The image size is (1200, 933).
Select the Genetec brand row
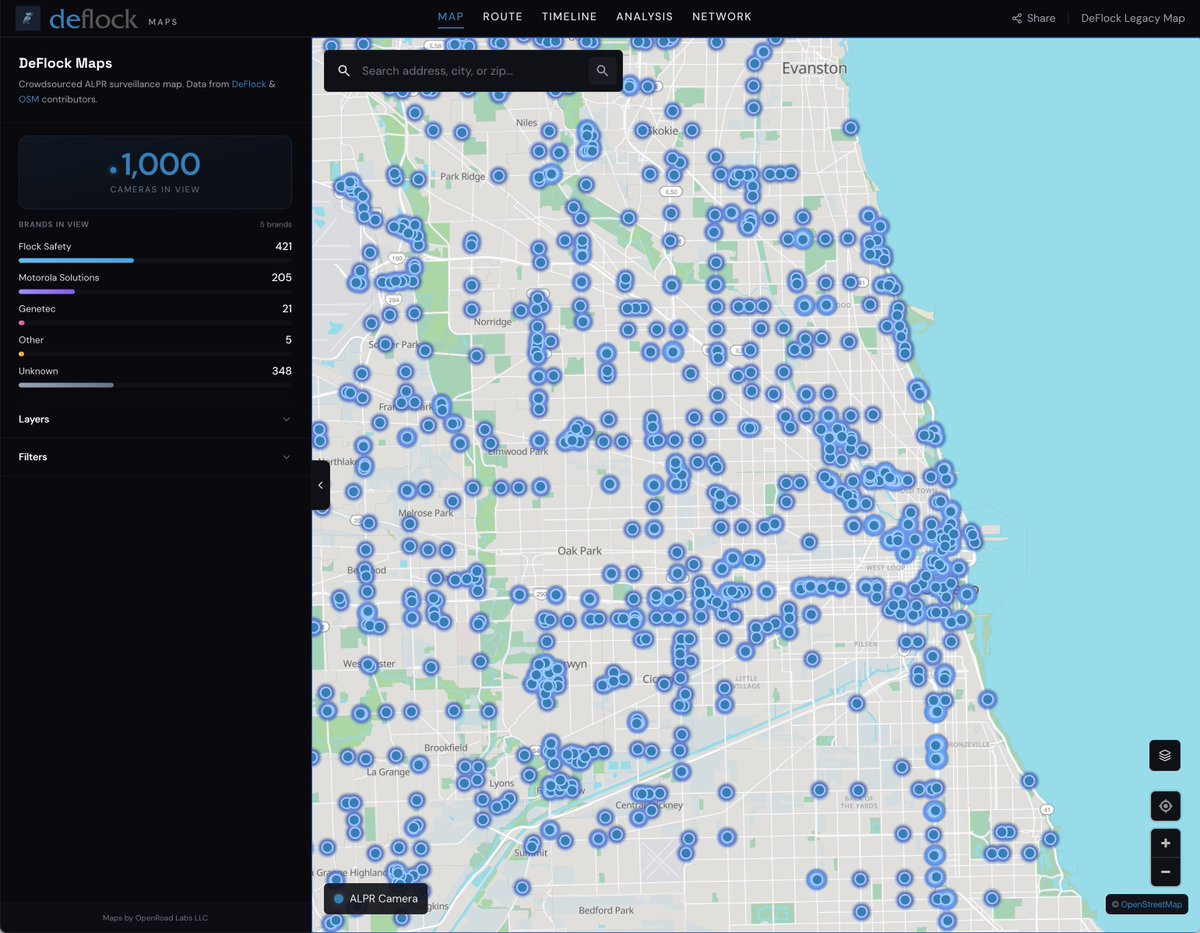pos(155,314)
